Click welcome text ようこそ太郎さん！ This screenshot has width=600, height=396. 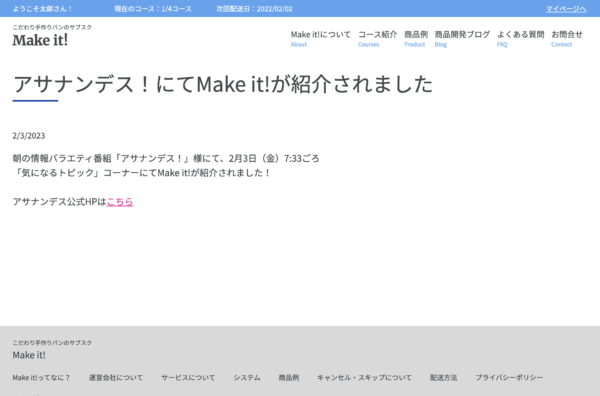pyautogui.click(x=42, y=9)
